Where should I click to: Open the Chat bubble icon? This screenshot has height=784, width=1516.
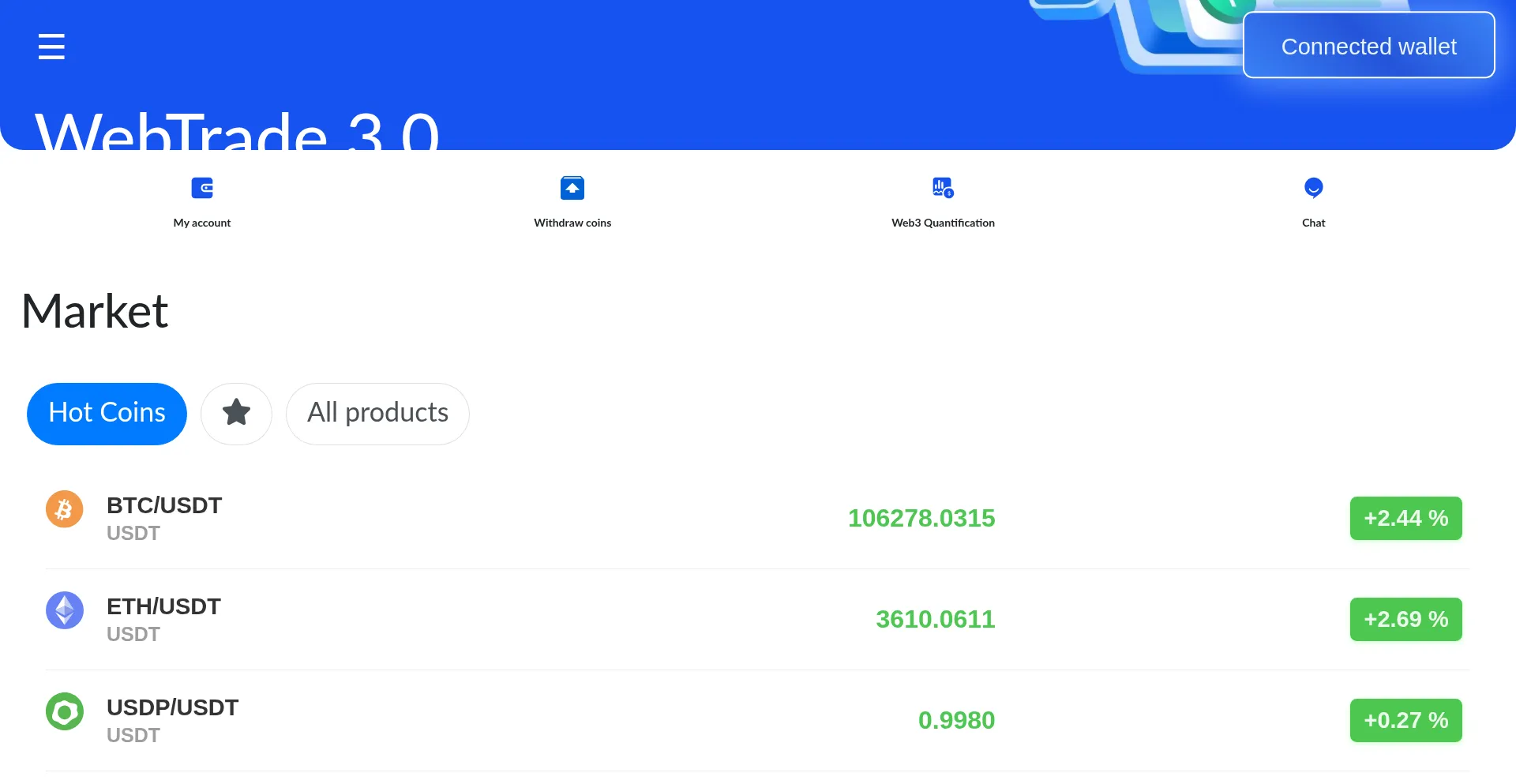(x=1313, y=188)
